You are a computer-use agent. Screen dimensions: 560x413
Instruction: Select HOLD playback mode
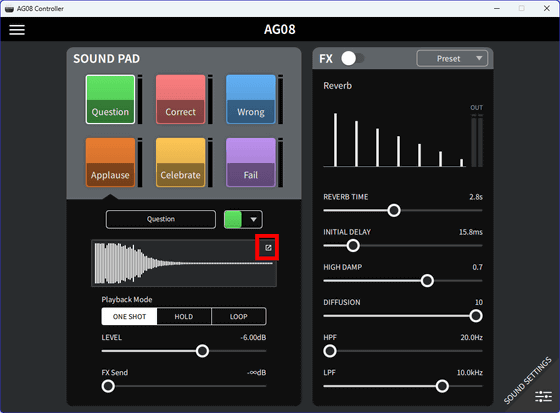[x=184, y=317]
